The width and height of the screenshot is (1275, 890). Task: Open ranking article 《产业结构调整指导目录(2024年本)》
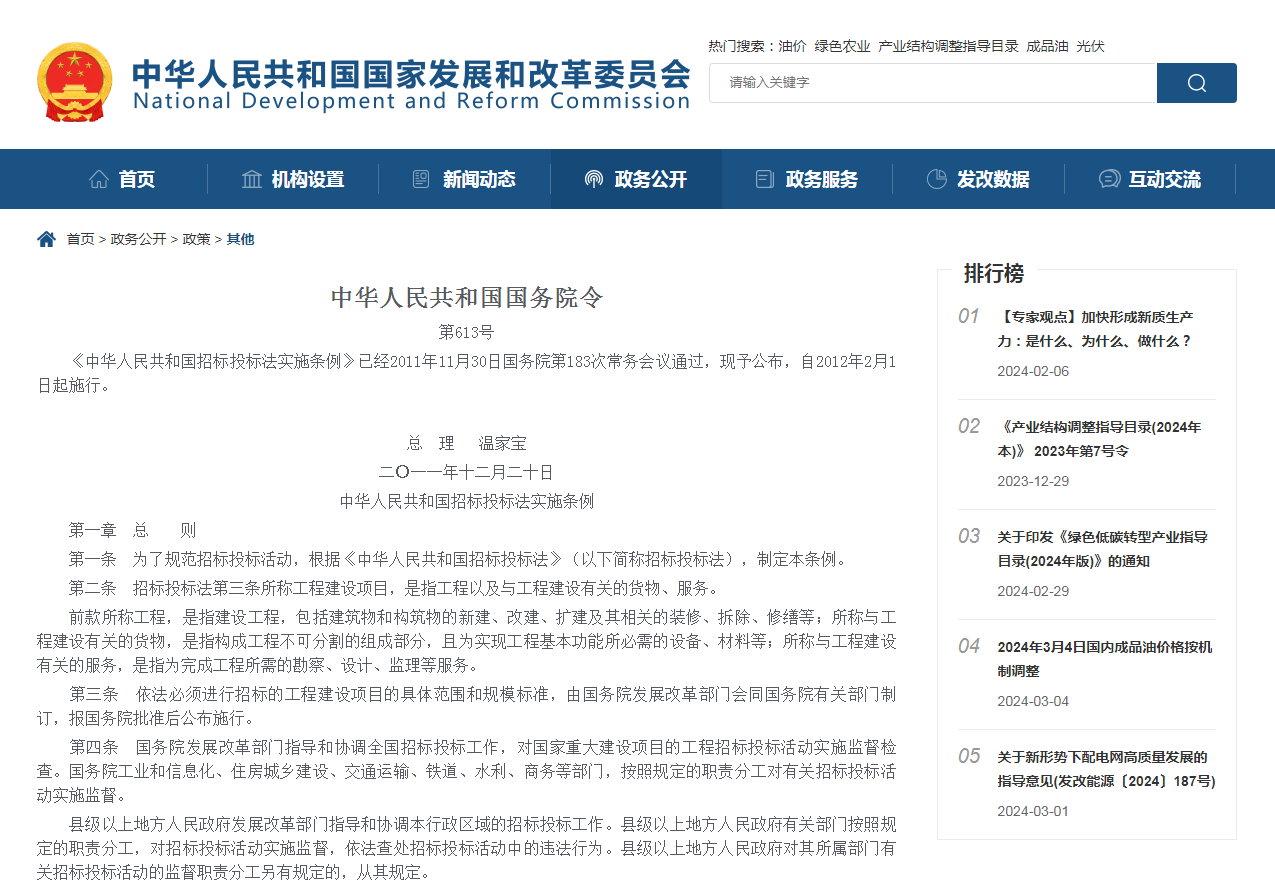1099,438
